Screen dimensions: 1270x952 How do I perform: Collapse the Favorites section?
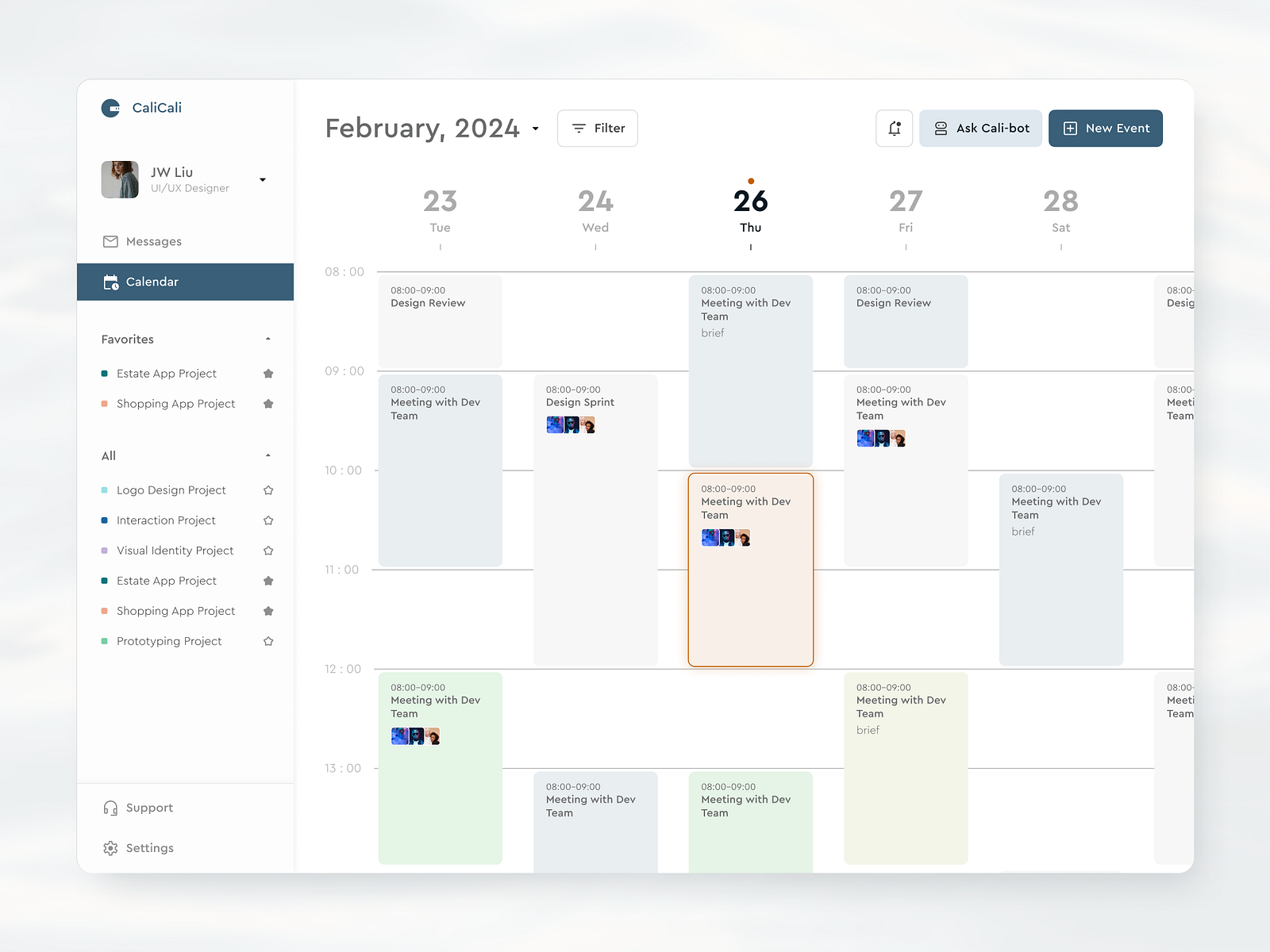click(268, 339)
